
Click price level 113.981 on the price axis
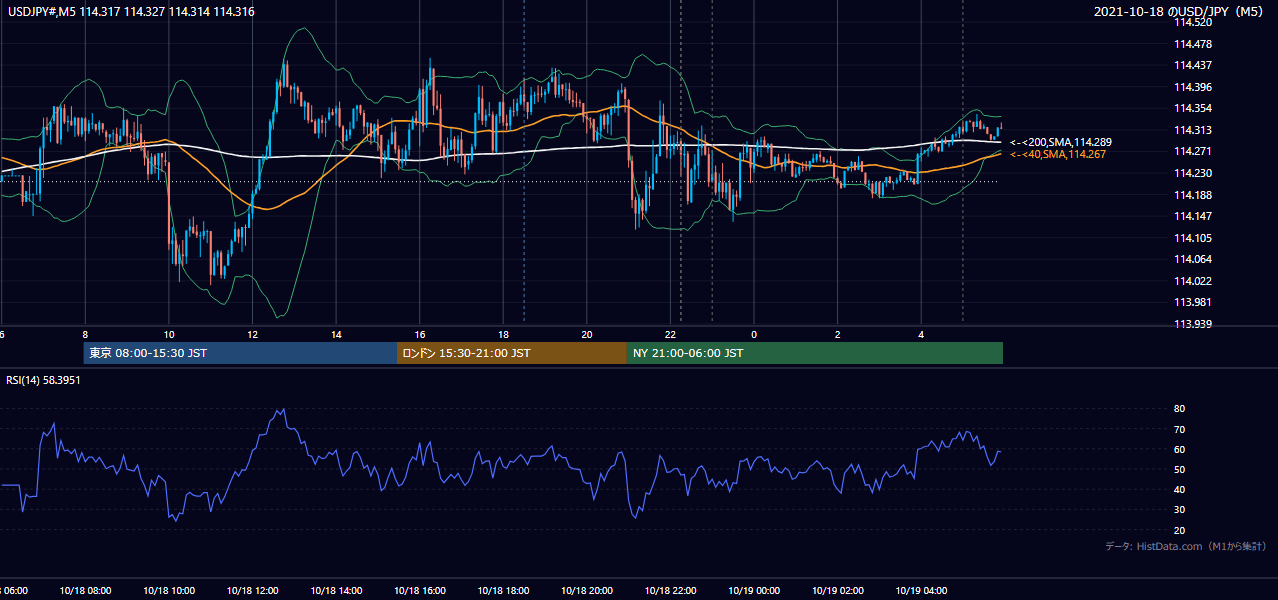click(1194, 302)
